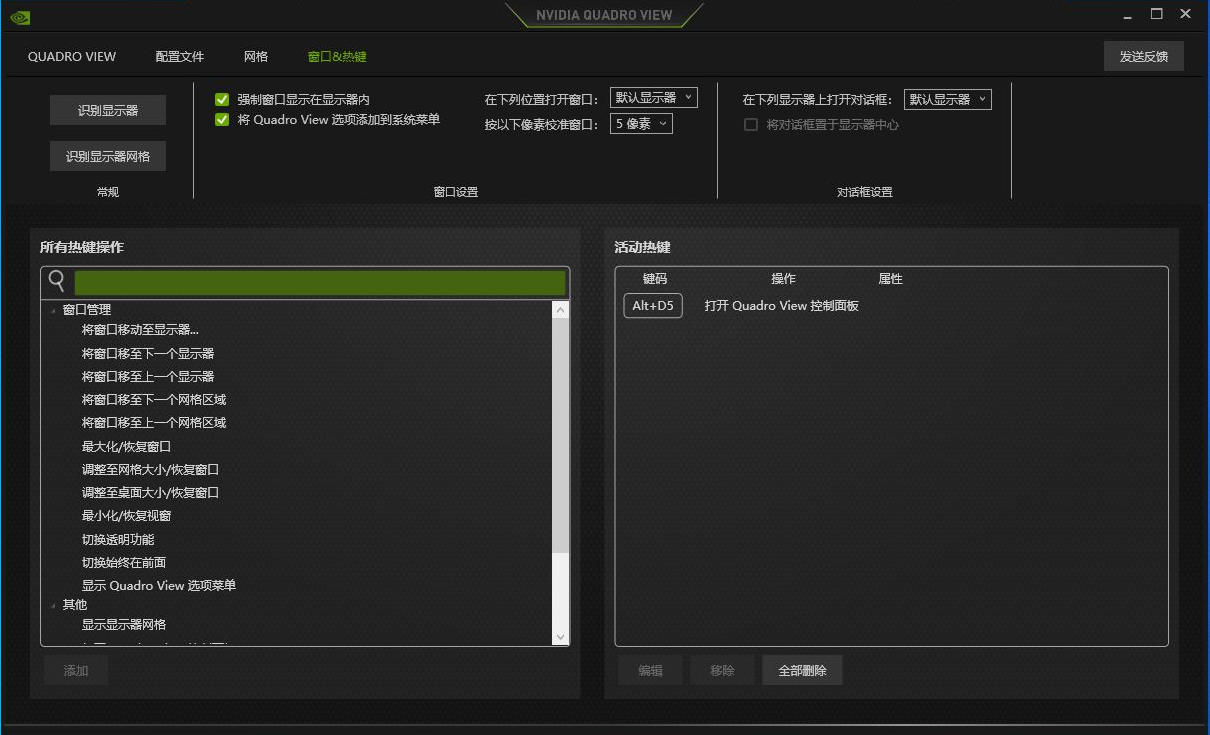Collapse the 窗口管理 tree section

(54, 308)
